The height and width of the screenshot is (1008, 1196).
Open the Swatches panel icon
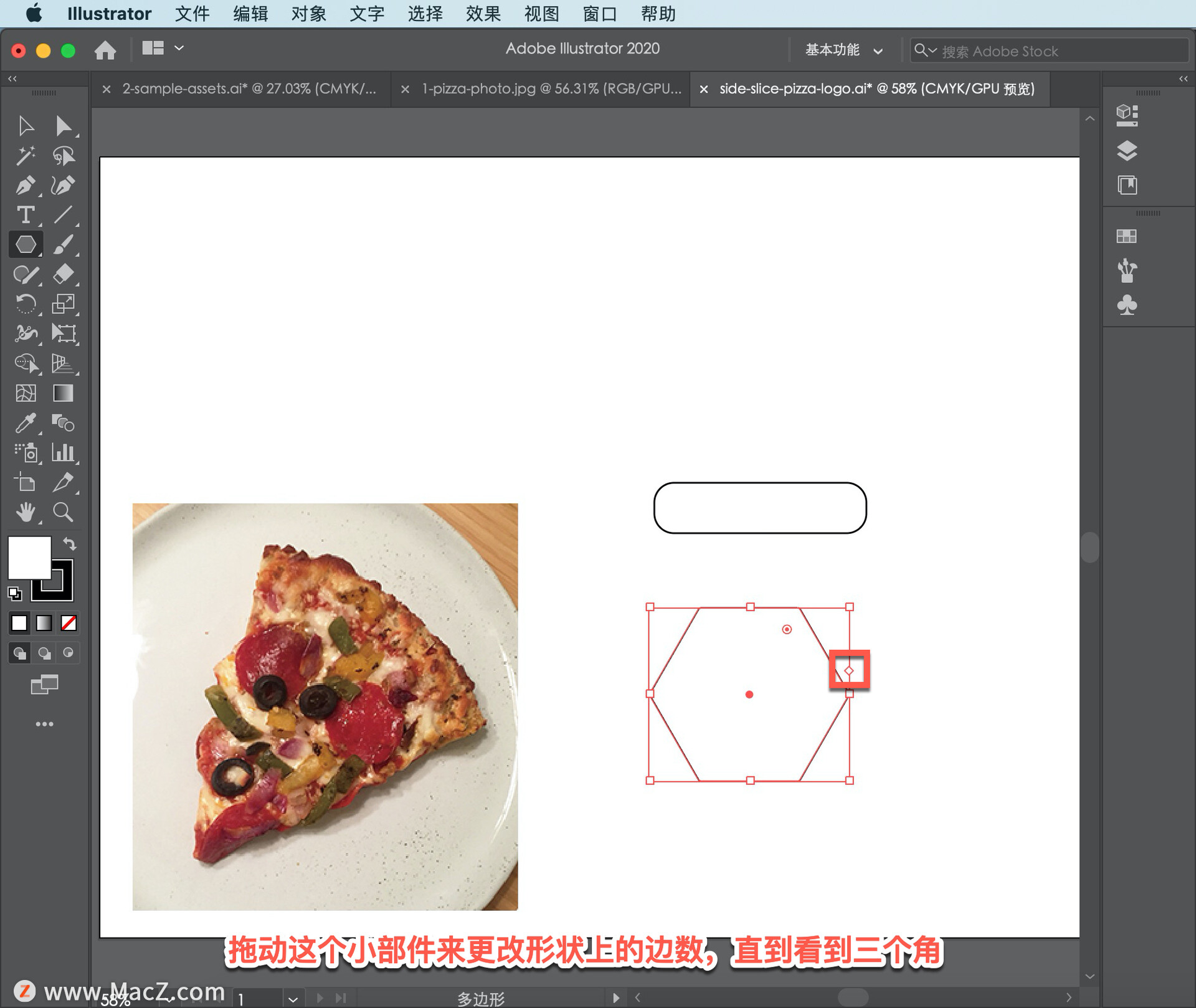[1127, 236]
